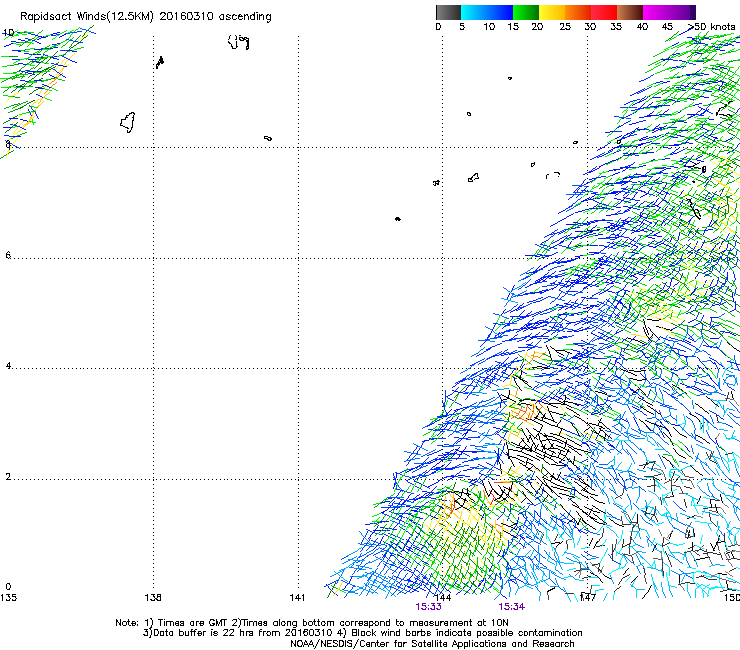Click the large island outline west of 138E

pos(128,122)
